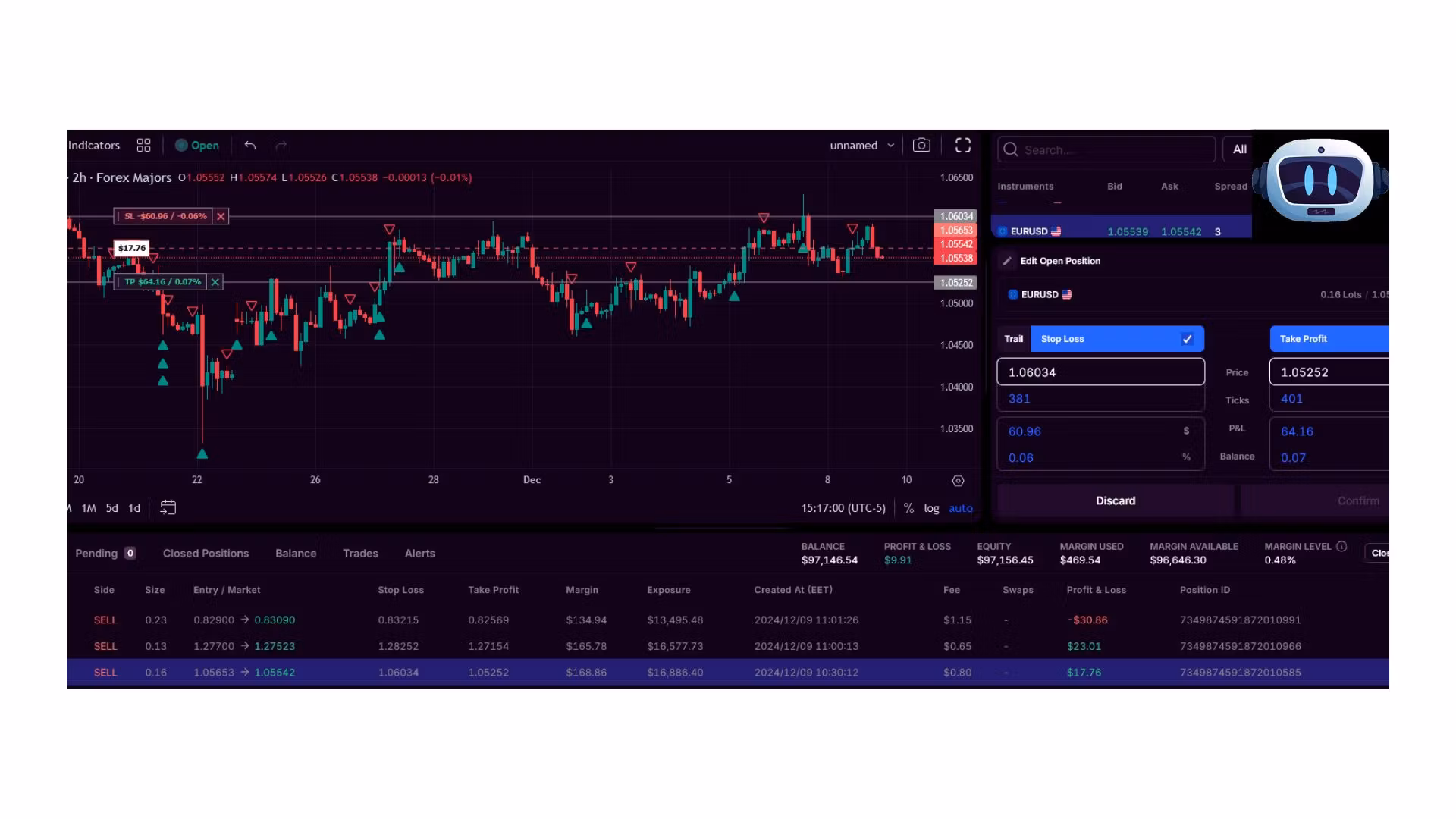
Task: Toggle percent scale on chart
Action: [x=908, y=508]
